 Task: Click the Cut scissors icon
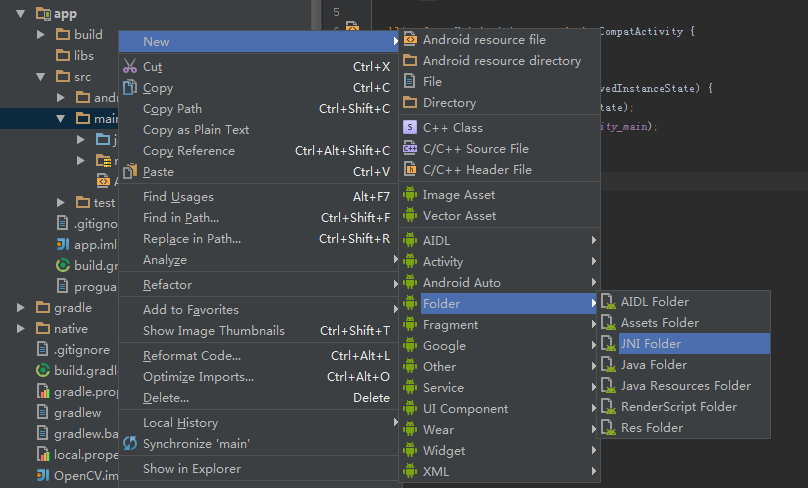point(129,67)
